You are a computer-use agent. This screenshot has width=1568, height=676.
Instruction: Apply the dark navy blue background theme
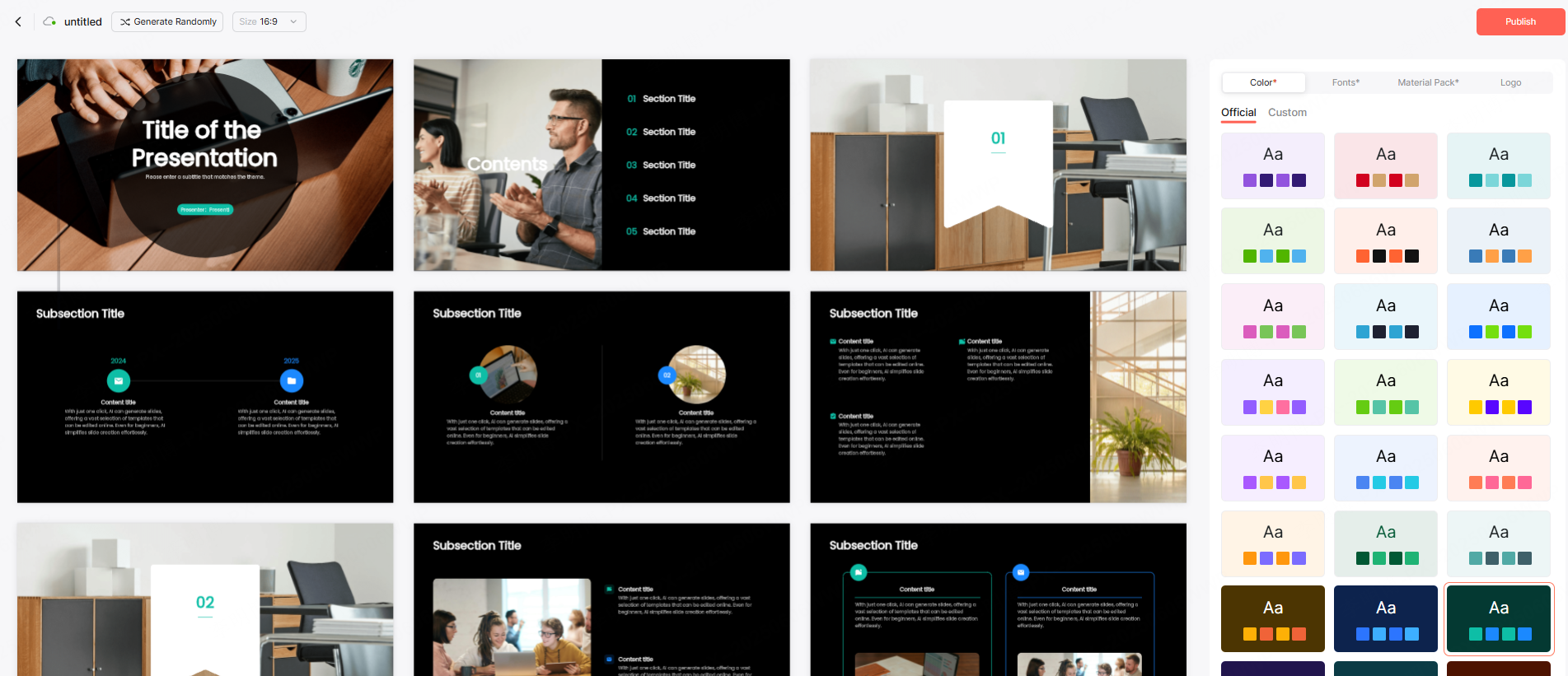coord(1386,619)
